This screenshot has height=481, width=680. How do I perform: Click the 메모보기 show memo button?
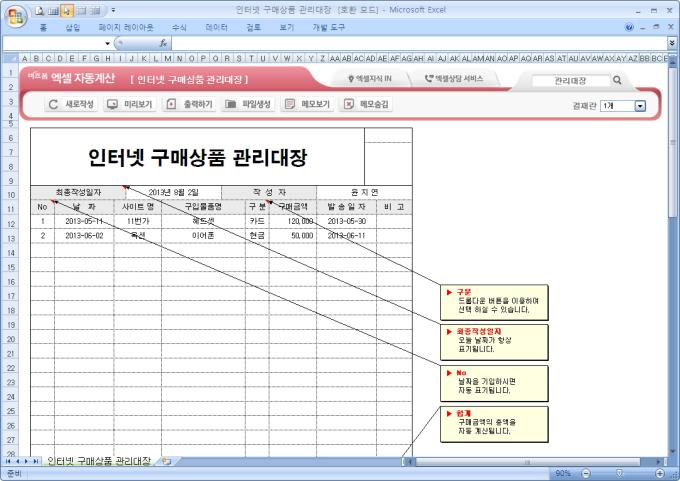pos(307,104)
